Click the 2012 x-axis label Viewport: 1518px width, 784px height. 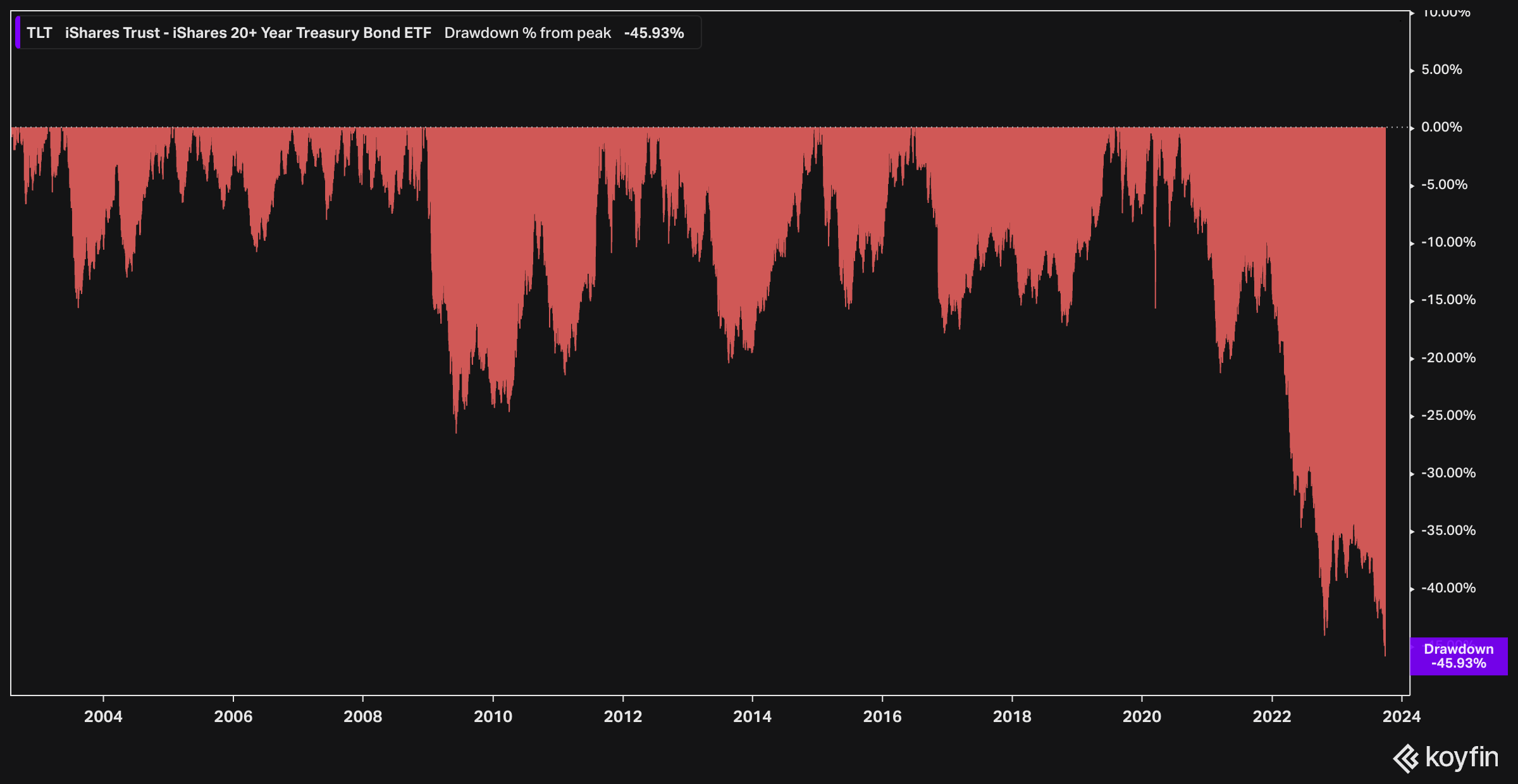pyautogui.click(x=622, y=716)
